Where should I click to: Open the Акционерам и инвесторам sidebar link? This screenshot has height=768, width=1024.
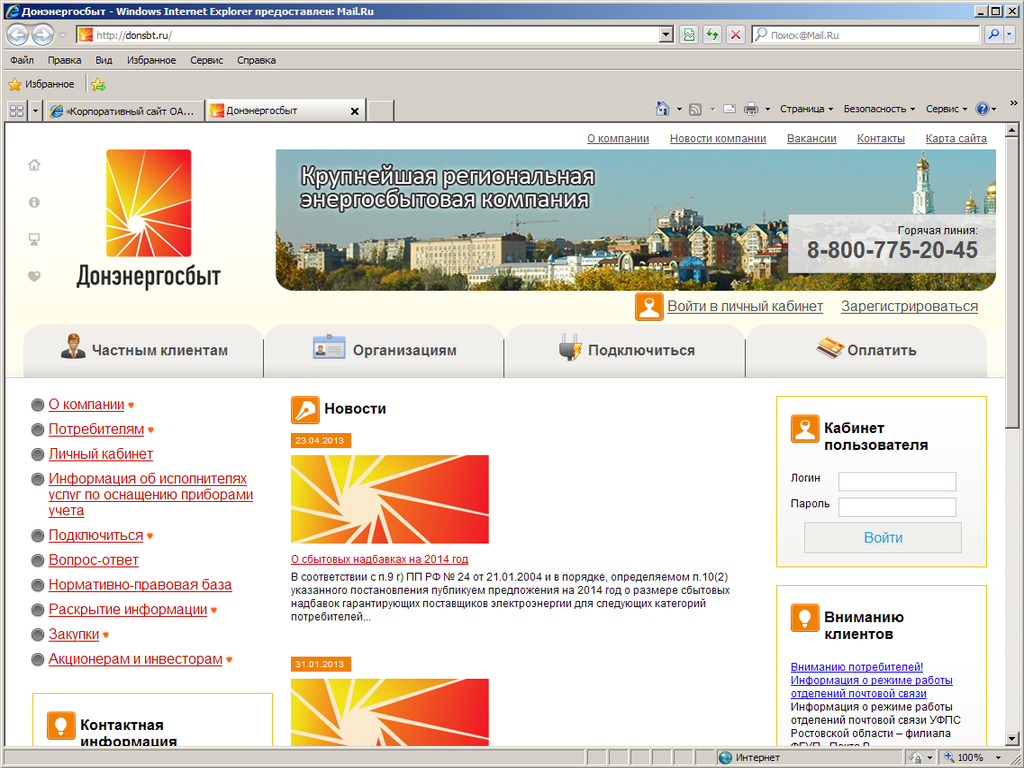pyautogui.click(x=135, y=660)
